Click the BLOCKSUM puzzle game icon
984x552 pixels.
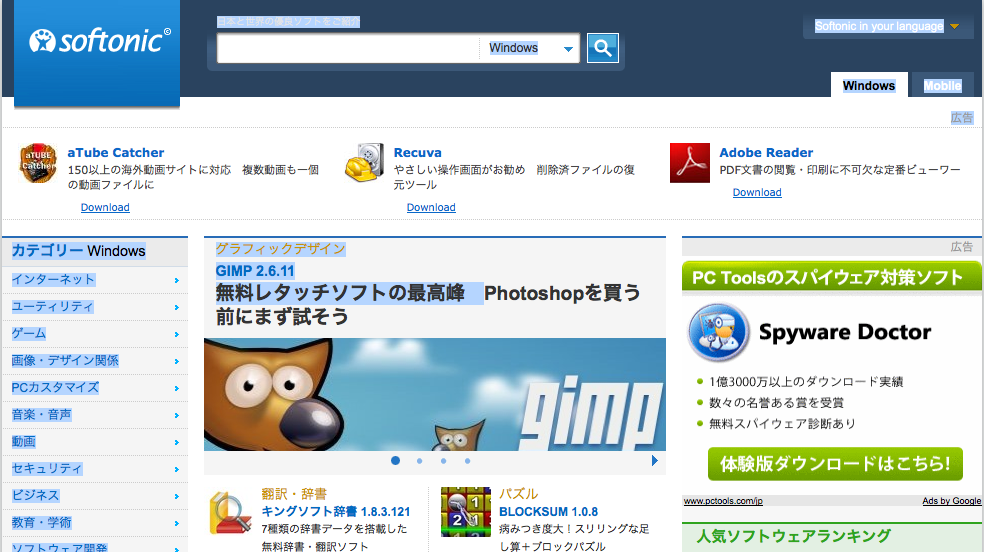(466, 512)
